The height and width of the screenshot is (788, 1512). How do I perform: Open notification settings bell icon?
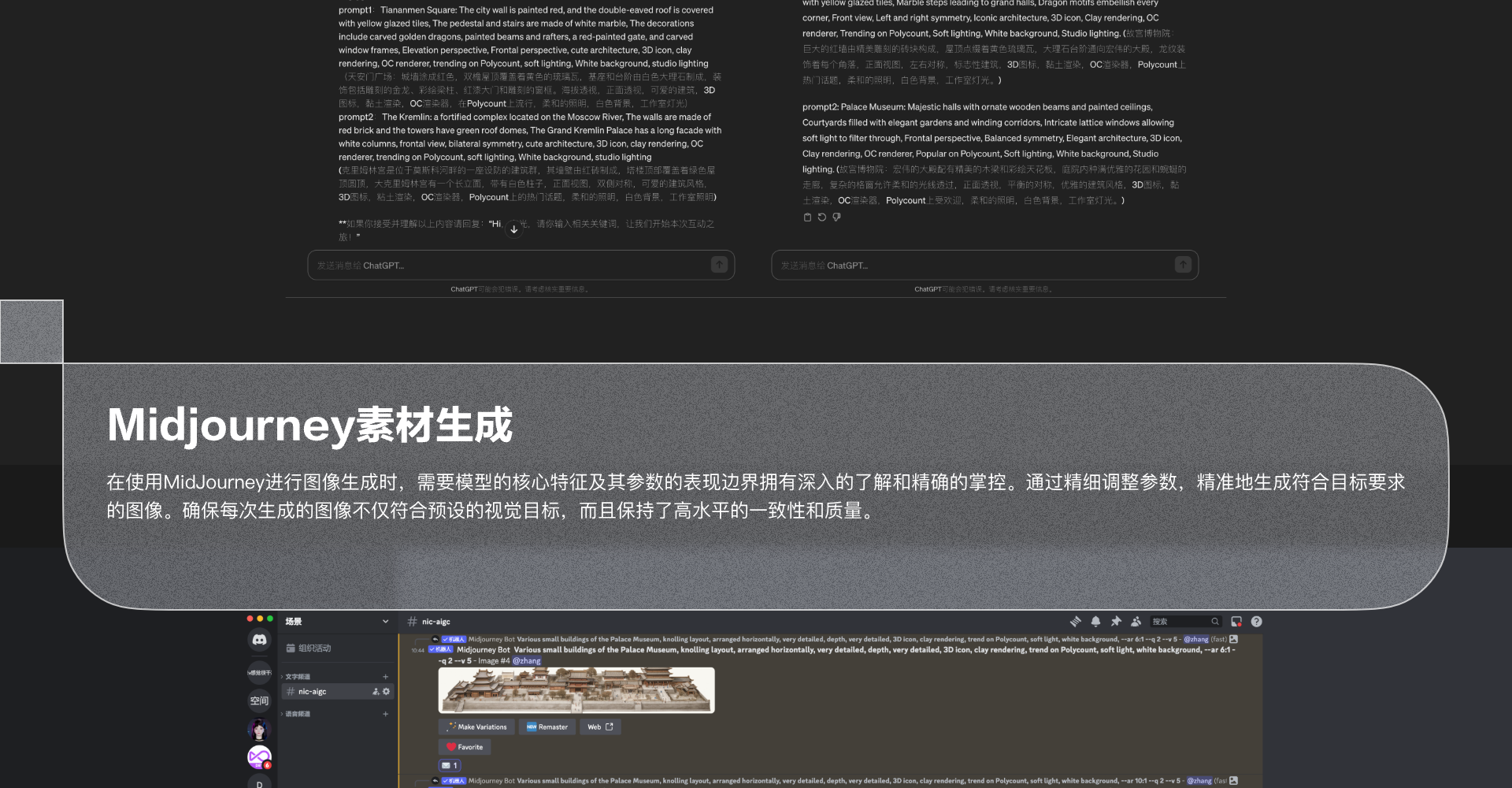coord(1095,622)
